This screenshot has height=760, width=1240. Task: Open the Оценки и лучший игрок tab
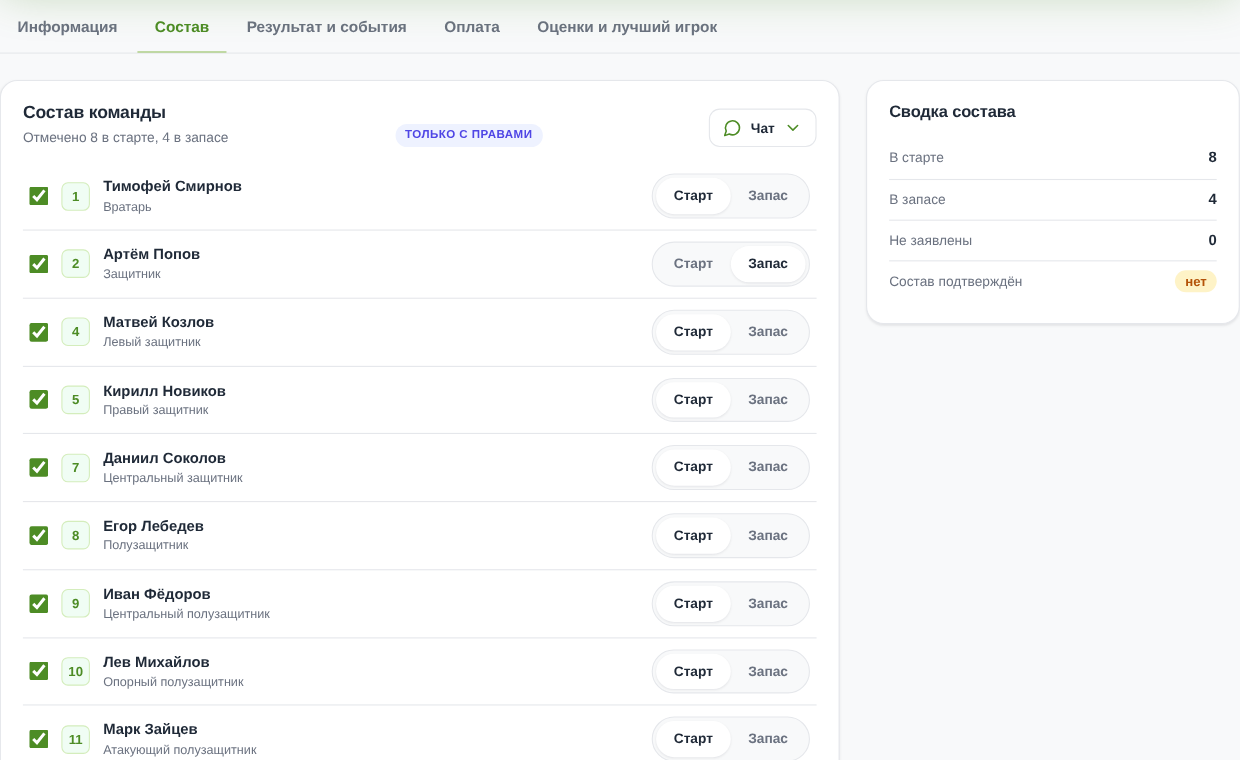point(627,27)
